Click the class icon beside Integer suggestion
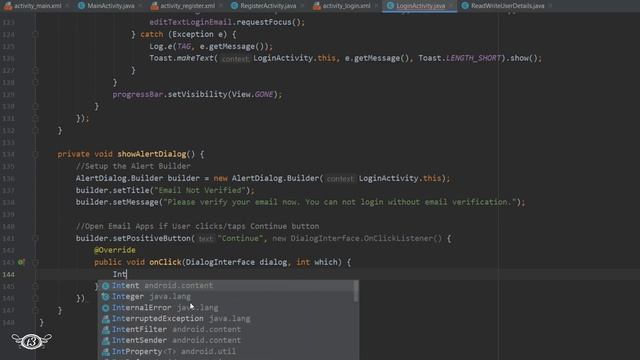This screenshot has width=640, height=360. coord(106,297)
